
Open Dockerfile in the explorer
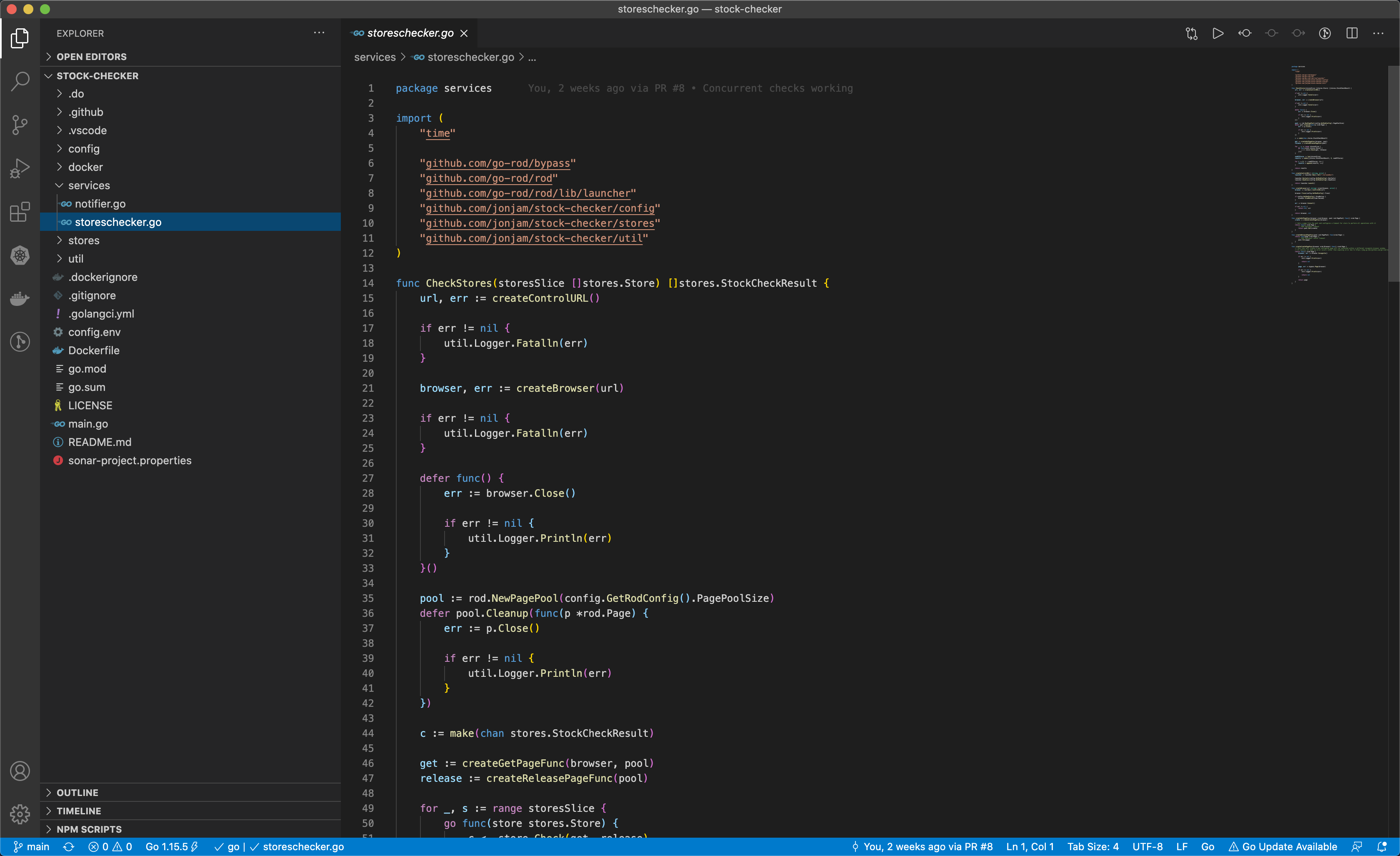click(x=190, y=351)
